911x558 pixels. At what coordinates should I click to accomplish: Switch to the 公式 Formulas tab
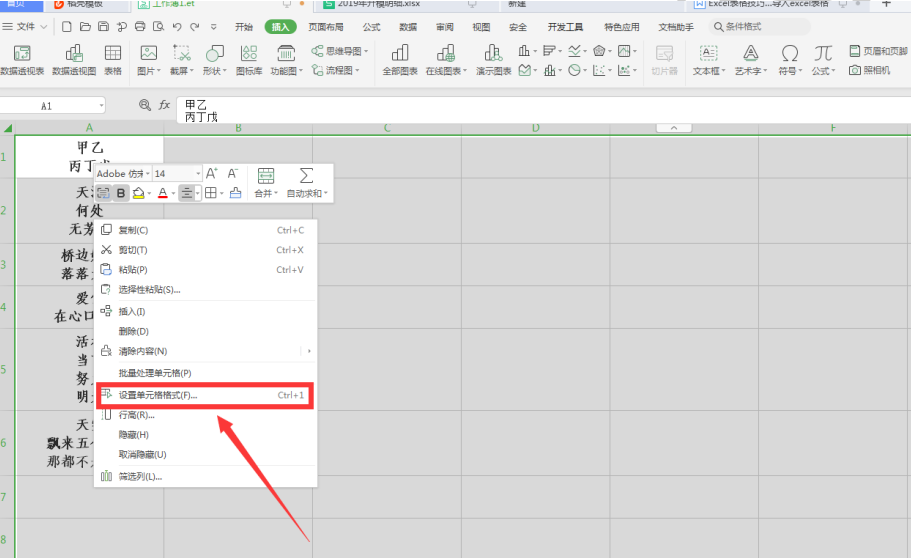(372, 27)
